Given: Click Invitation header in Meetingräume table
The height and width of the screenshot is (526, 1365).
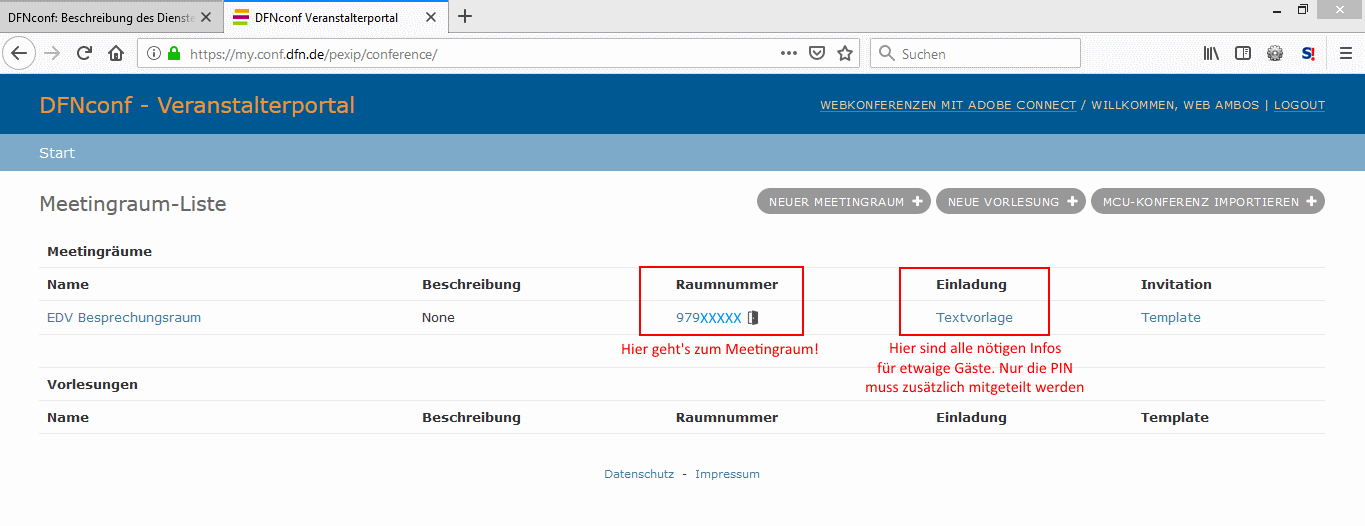Looking at the screenshot, I should click(1176, 284).
